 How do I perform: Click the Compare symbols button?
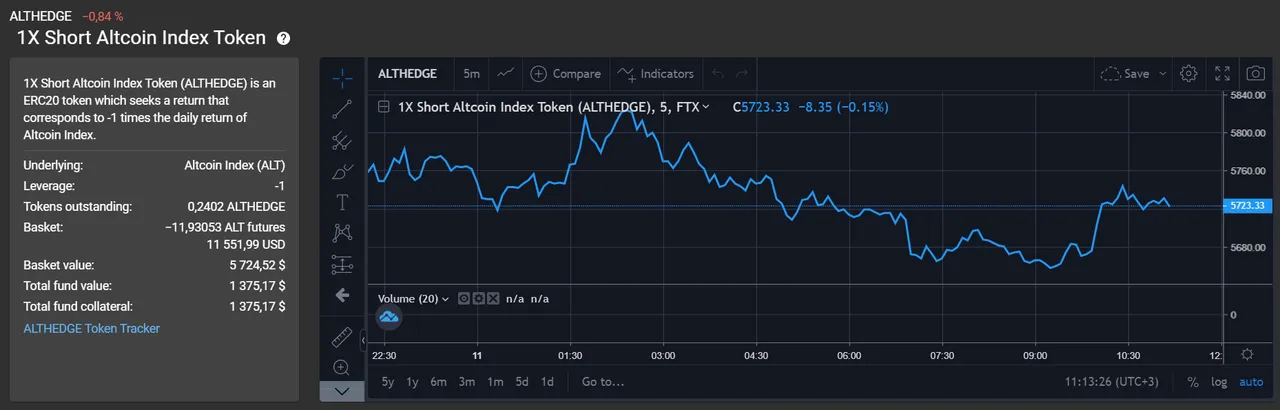(565, 73)
